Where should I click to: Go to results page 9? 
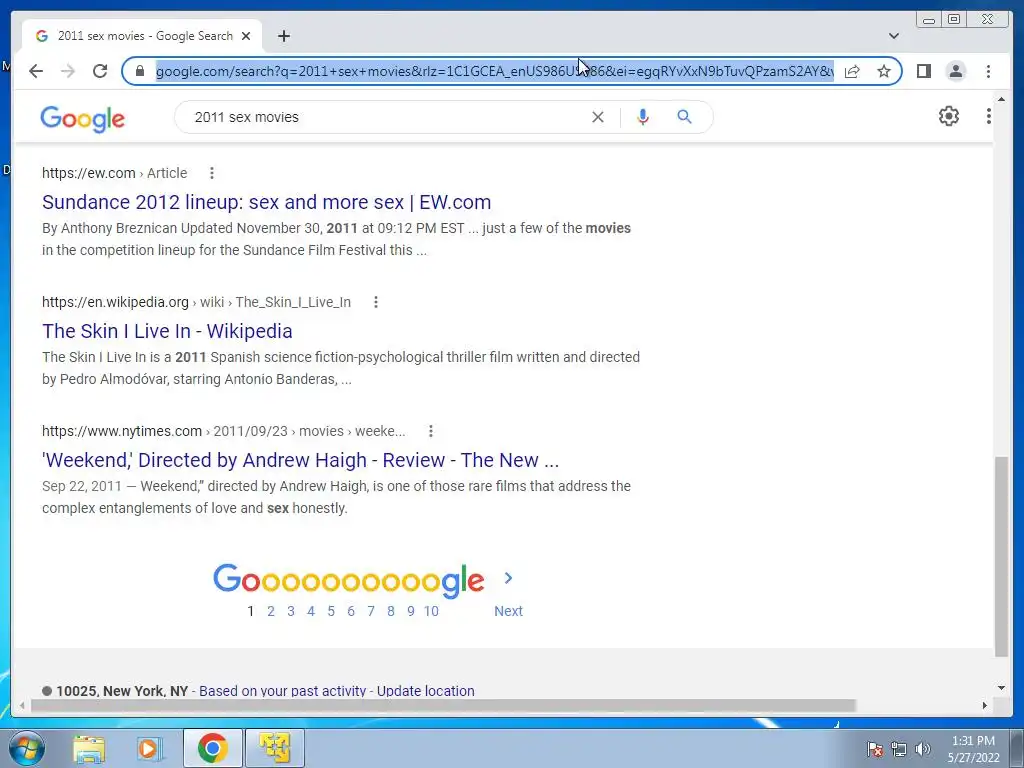(411, 611)
